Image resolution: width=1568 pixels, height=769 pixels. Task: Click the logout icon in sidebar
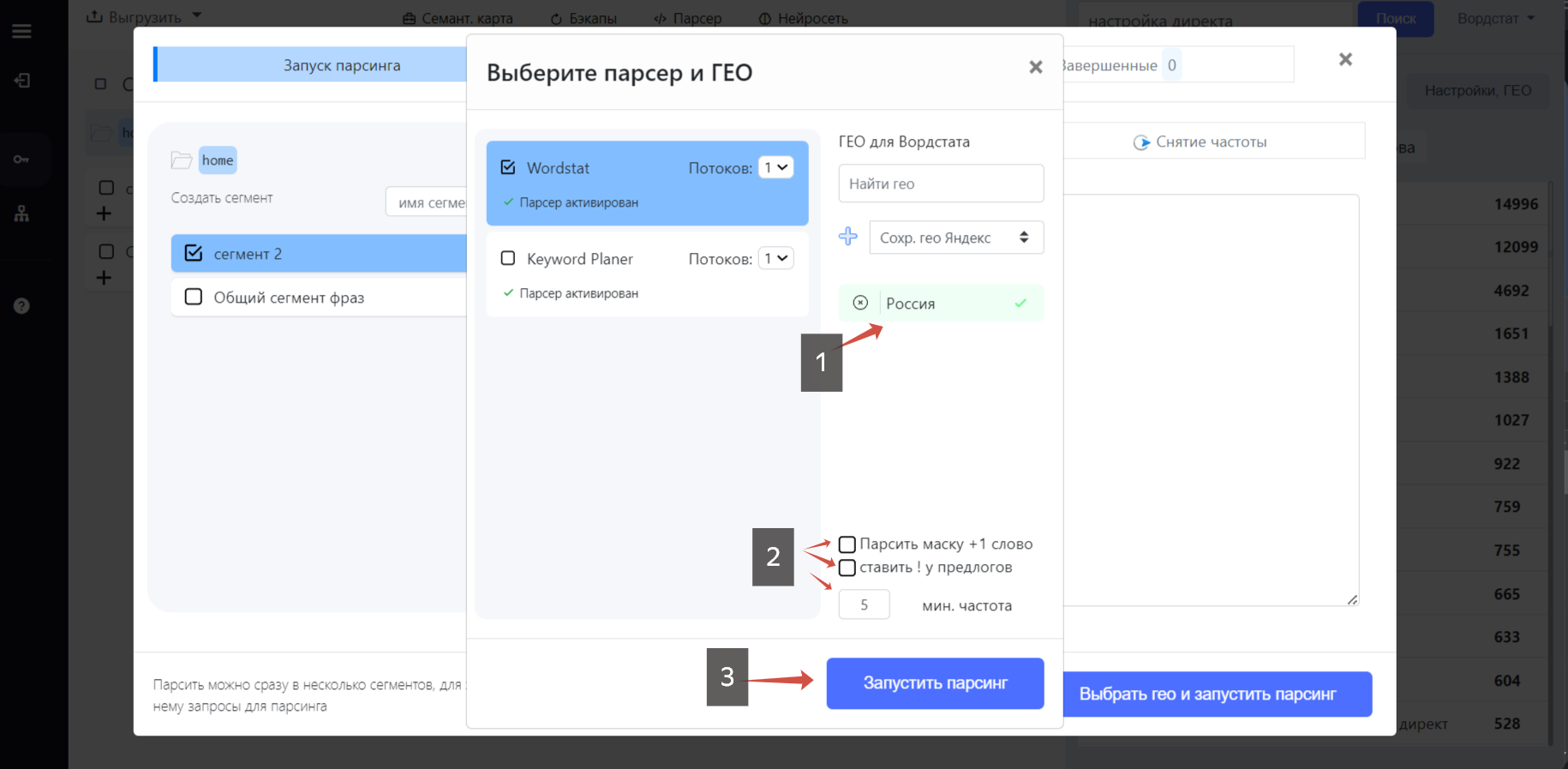click(22, 81)
